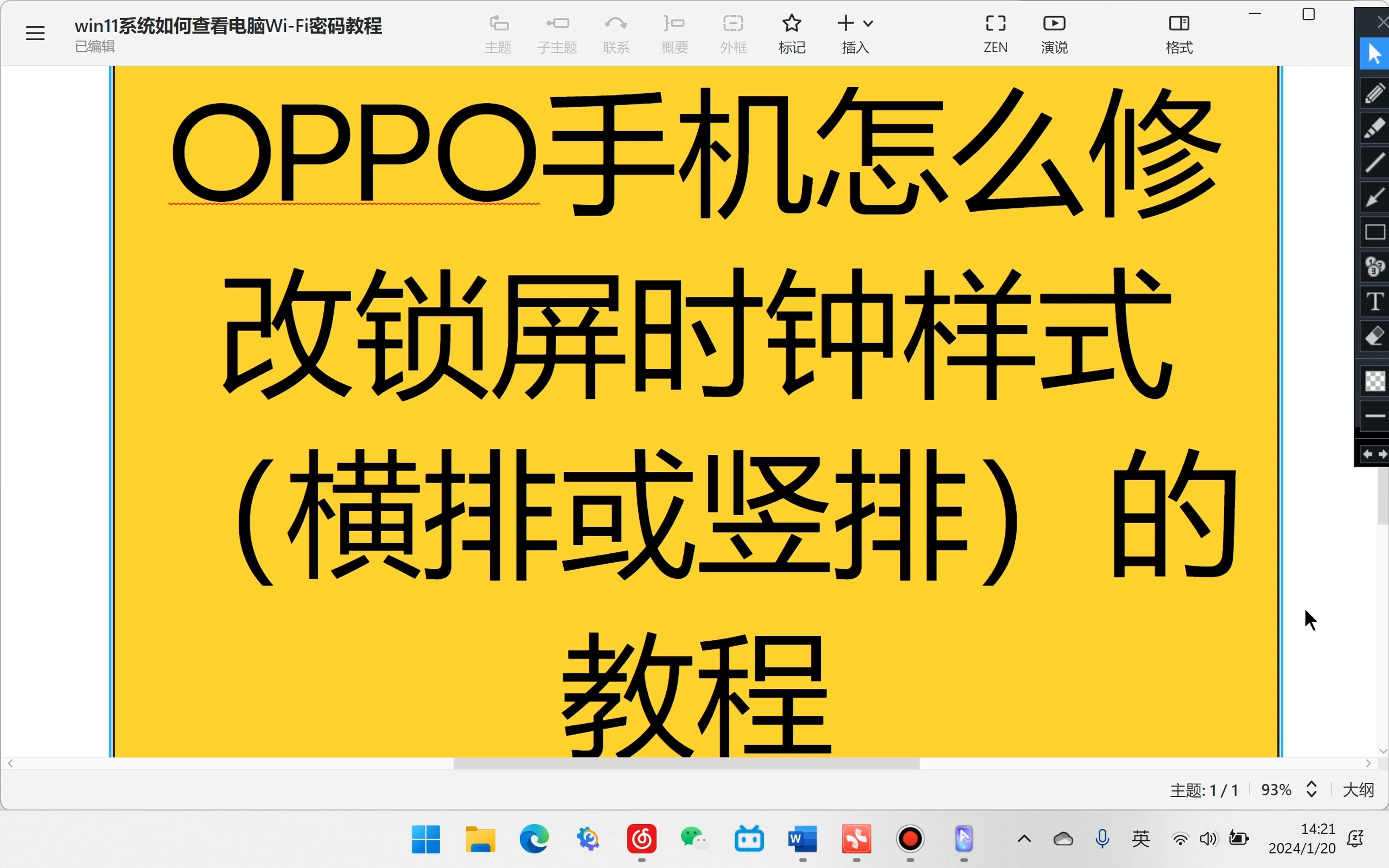The height and width of the screenshot is (868, 1389).
Task: Open the 标记 star marker panel
Action: pos(791,35)
